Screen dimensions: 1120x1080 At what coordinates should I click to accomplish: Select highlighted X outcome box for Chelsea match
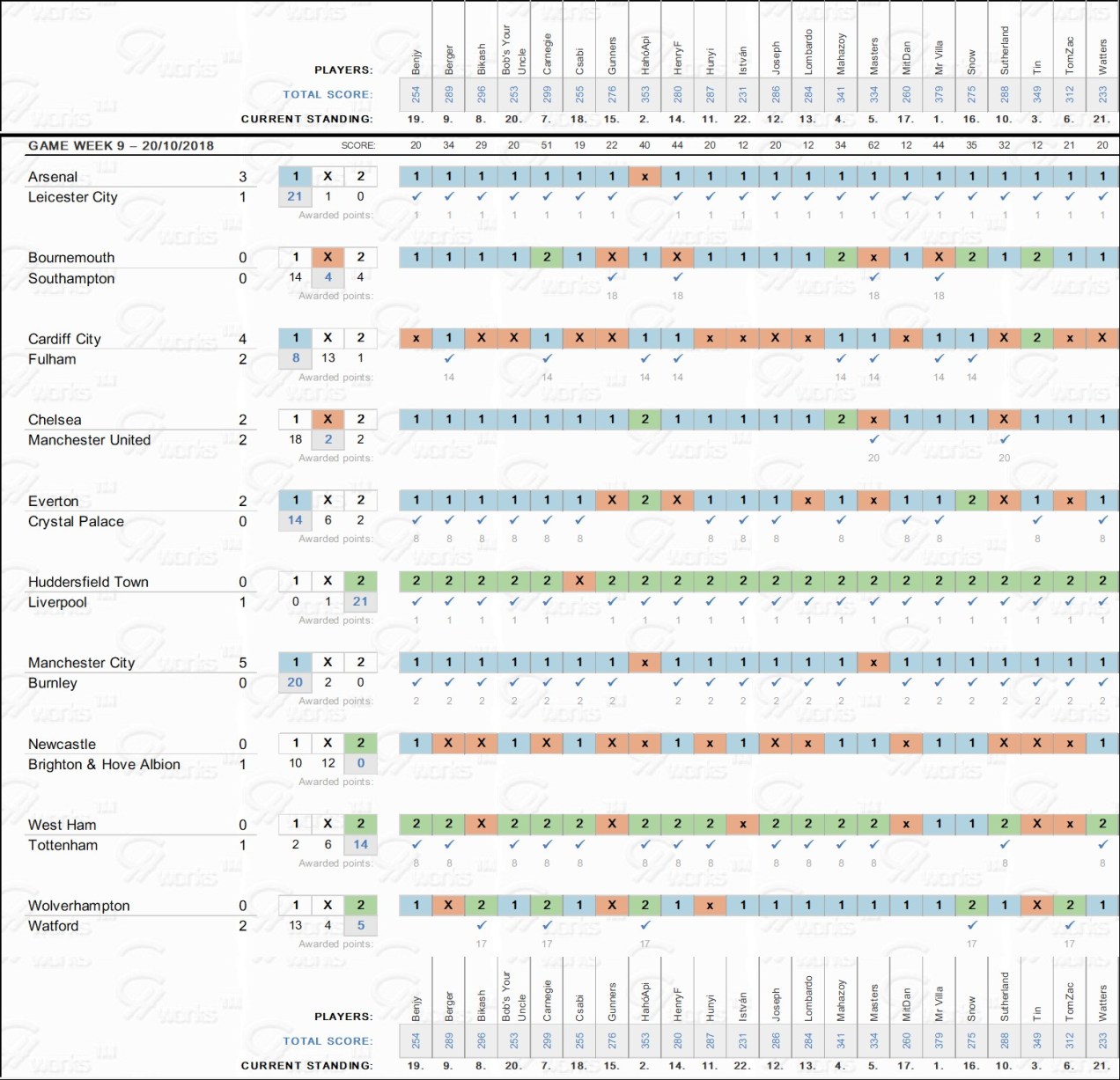pos(328,419)
